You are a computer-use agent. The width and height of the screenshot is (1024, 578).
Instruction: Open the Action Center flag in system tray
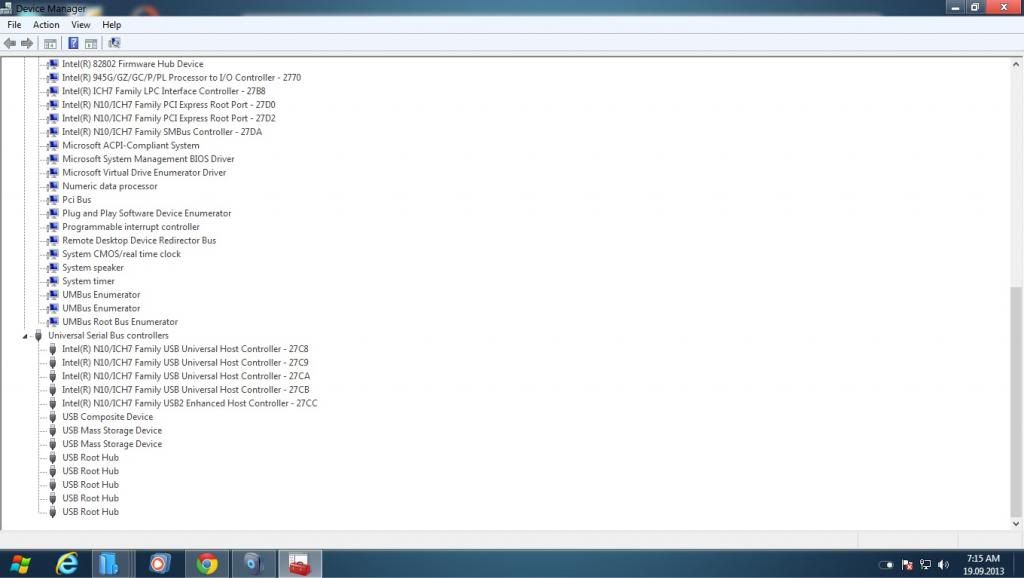point(907,565)
